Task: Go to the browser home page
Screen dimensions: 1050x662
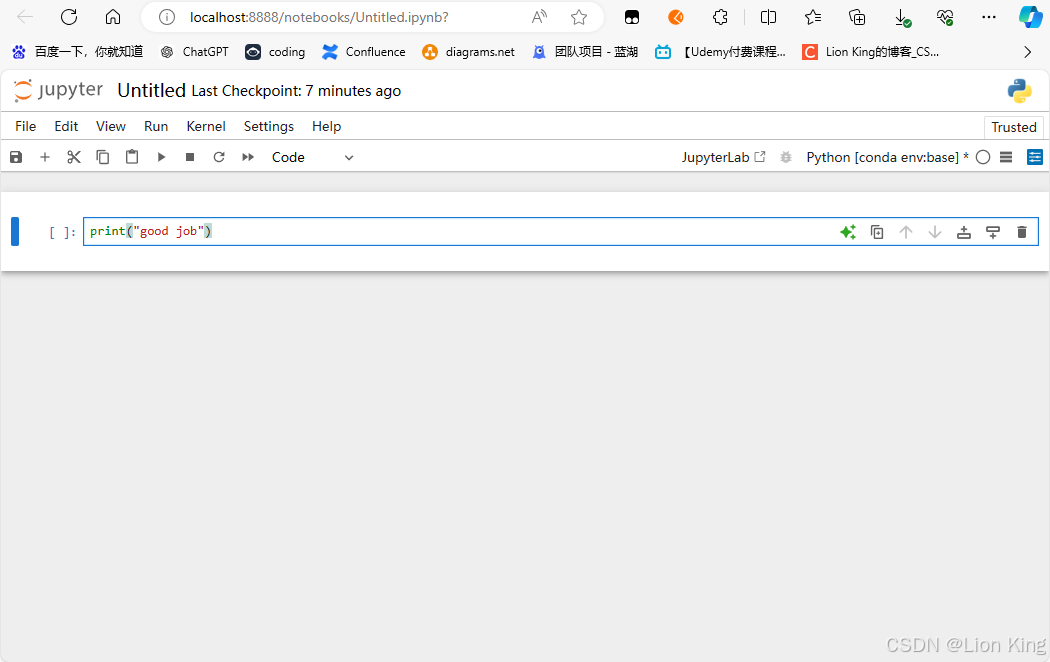Action: pyautogui.click(x=113, y=17)
